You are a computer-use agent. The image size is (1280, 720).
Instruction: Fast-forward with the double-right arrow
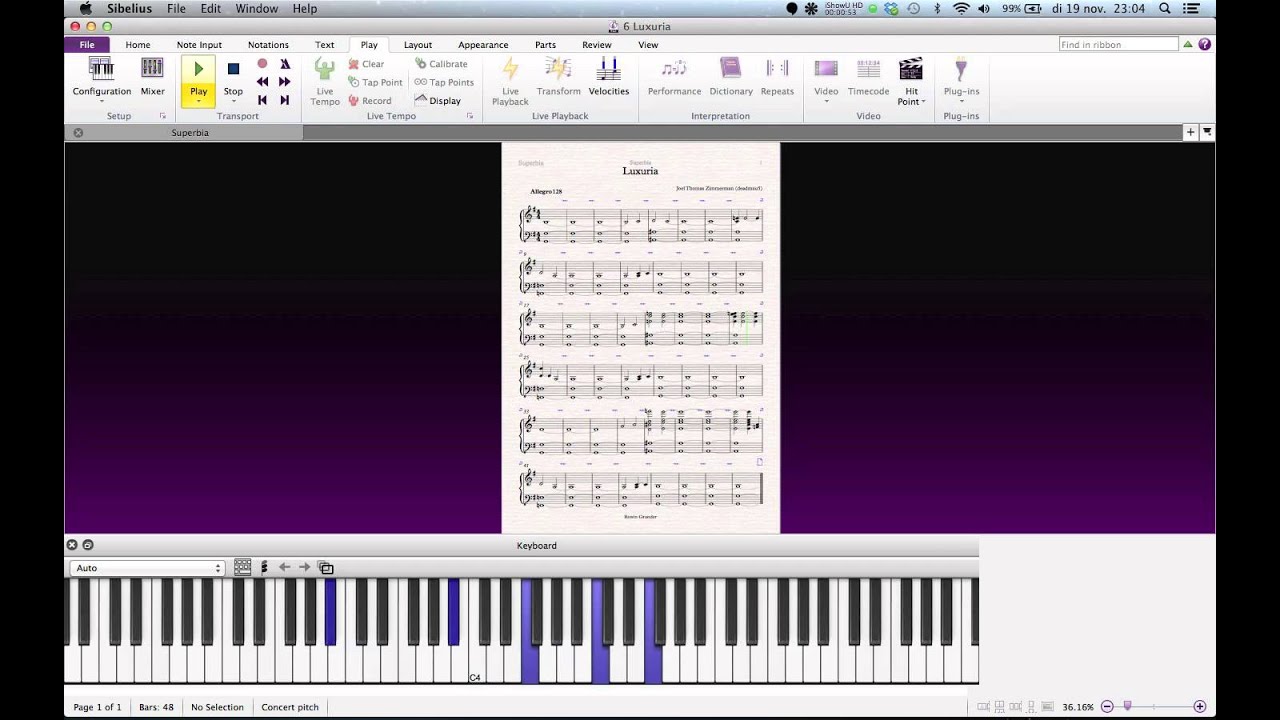click(285, 82)
